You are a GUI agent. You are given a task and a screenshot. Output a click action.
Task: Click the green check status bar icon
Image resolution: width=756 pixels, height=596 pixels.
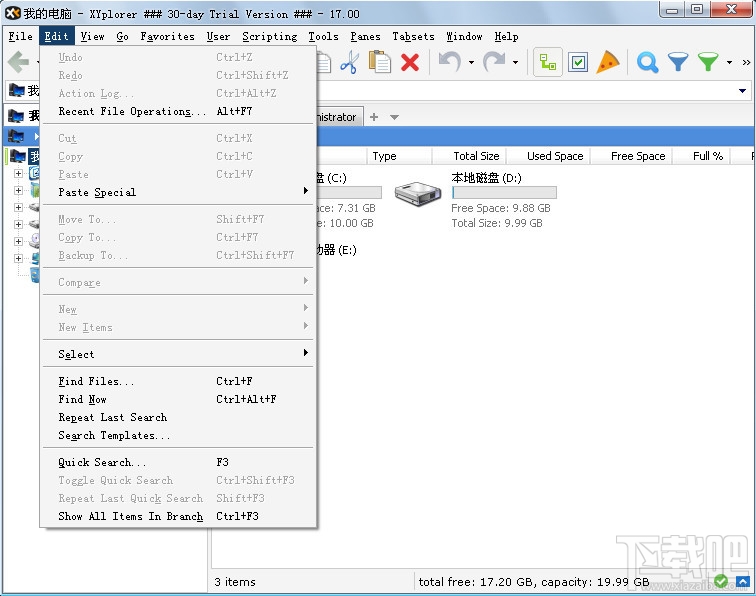click(x=721, y=581)
